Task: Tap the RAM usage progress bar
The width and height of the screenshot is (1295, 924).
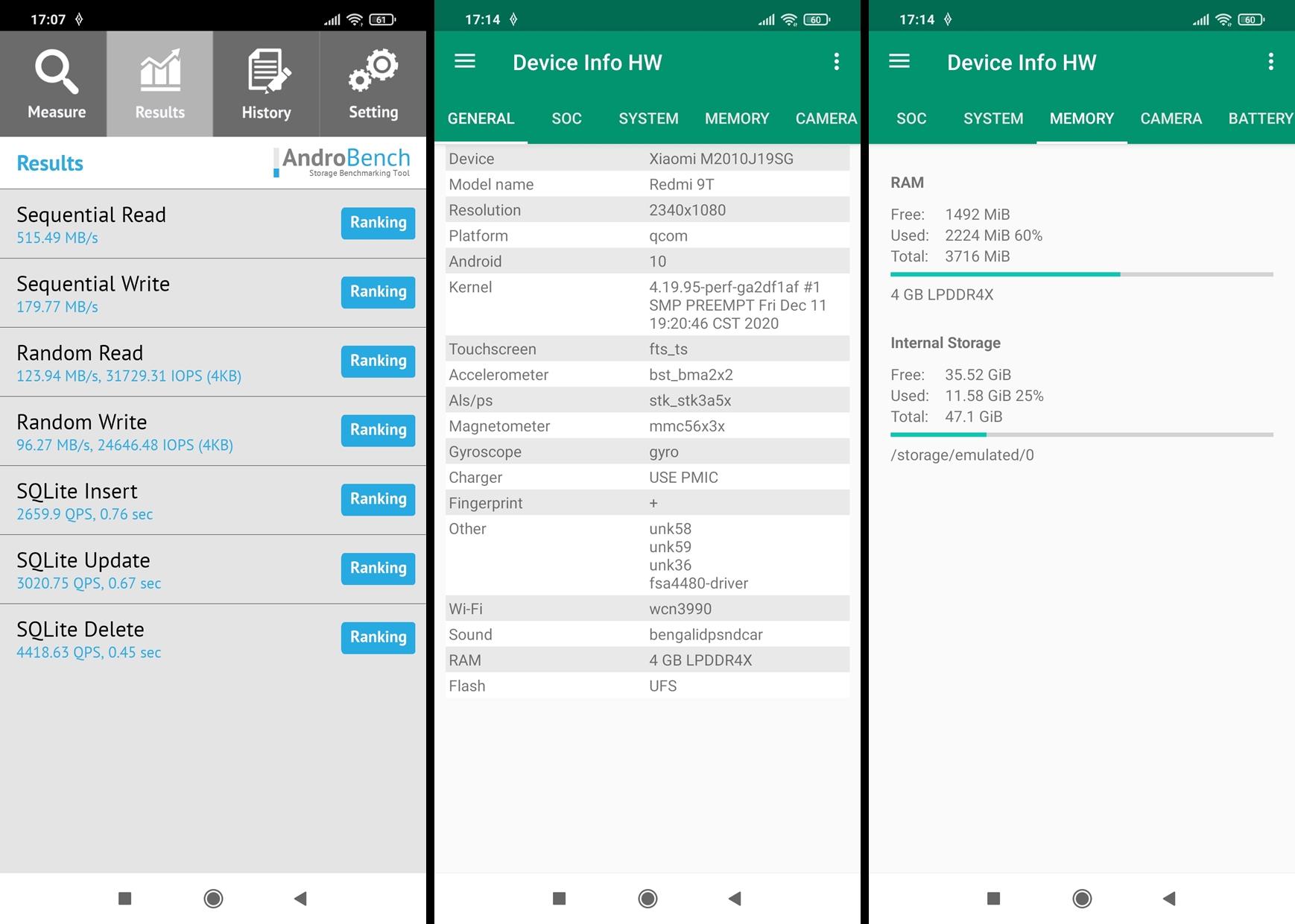Action: tap(1082, 274)
